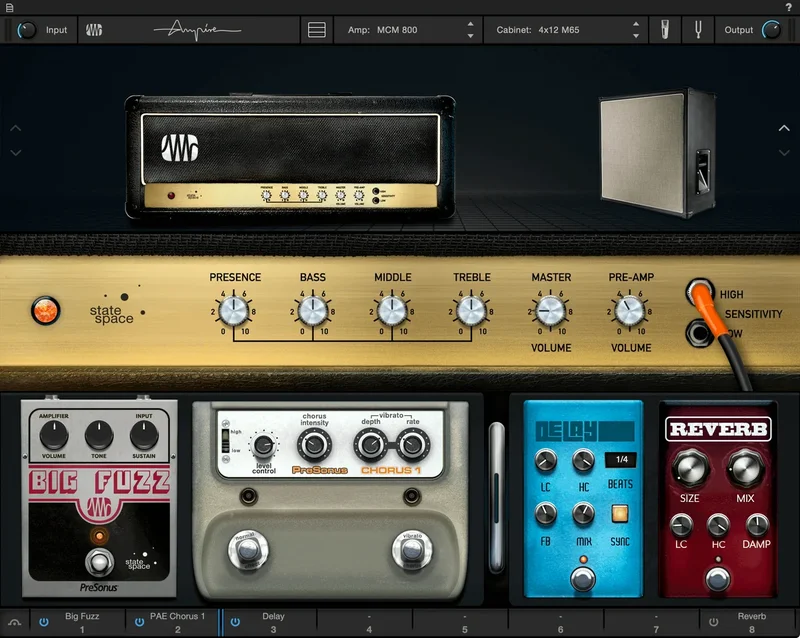The width and height of the screenshot is (800, 638).
Task: Click the pedalboard splitter handle
Action: [496, 497]
